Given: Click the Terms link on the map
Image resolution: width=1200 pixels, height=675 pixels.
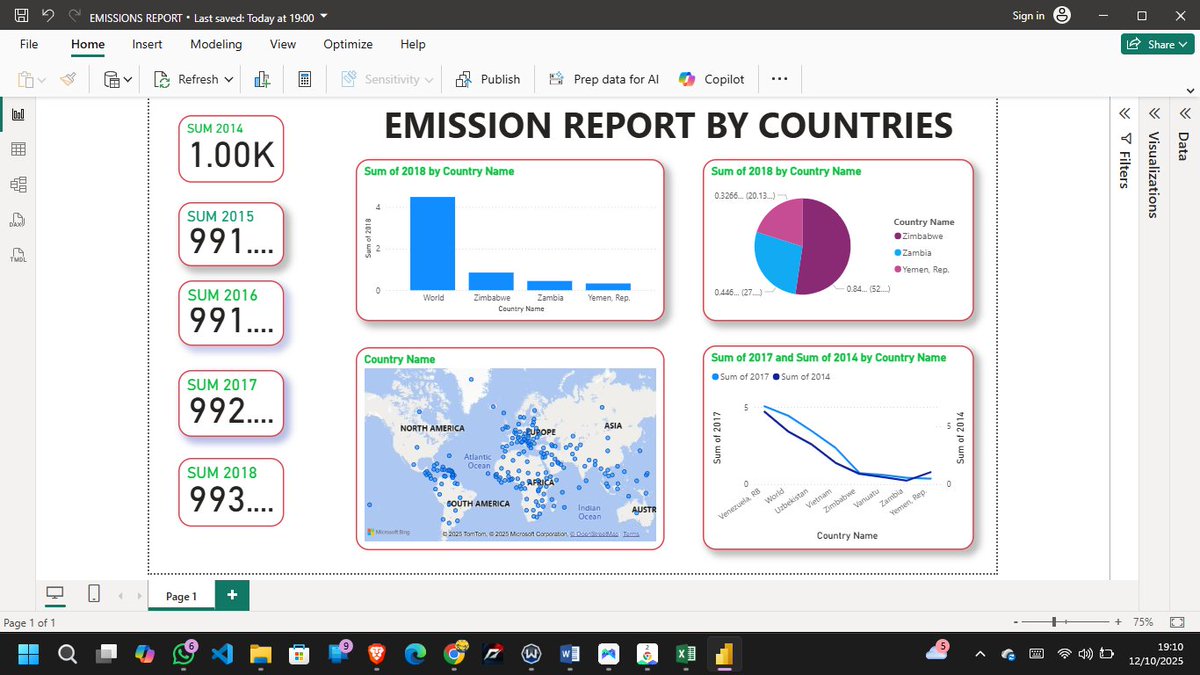Looking at the screenshot, I should point(631,535).
